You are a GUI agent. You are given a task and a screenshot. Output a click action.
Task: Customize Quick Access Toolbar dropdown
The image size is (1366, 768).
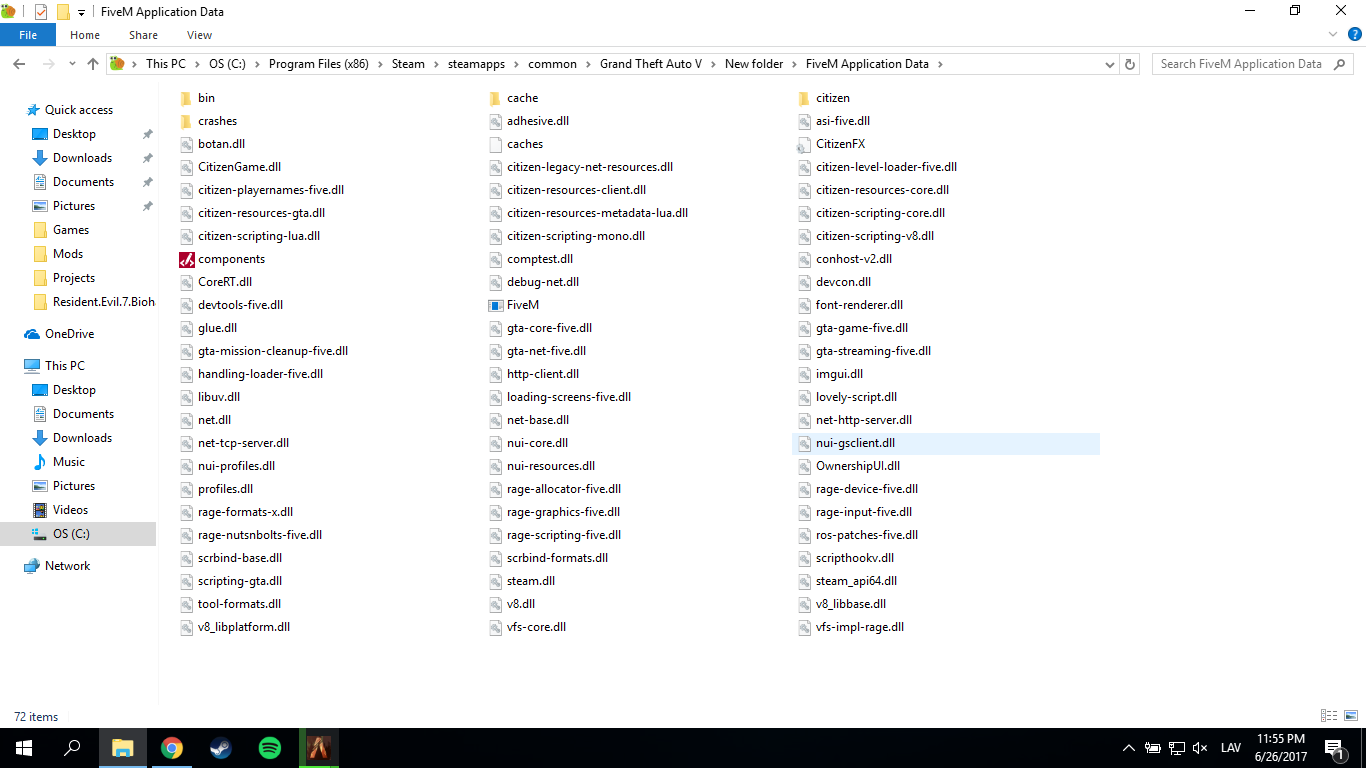pyautogui.click(x=81, y=12)
